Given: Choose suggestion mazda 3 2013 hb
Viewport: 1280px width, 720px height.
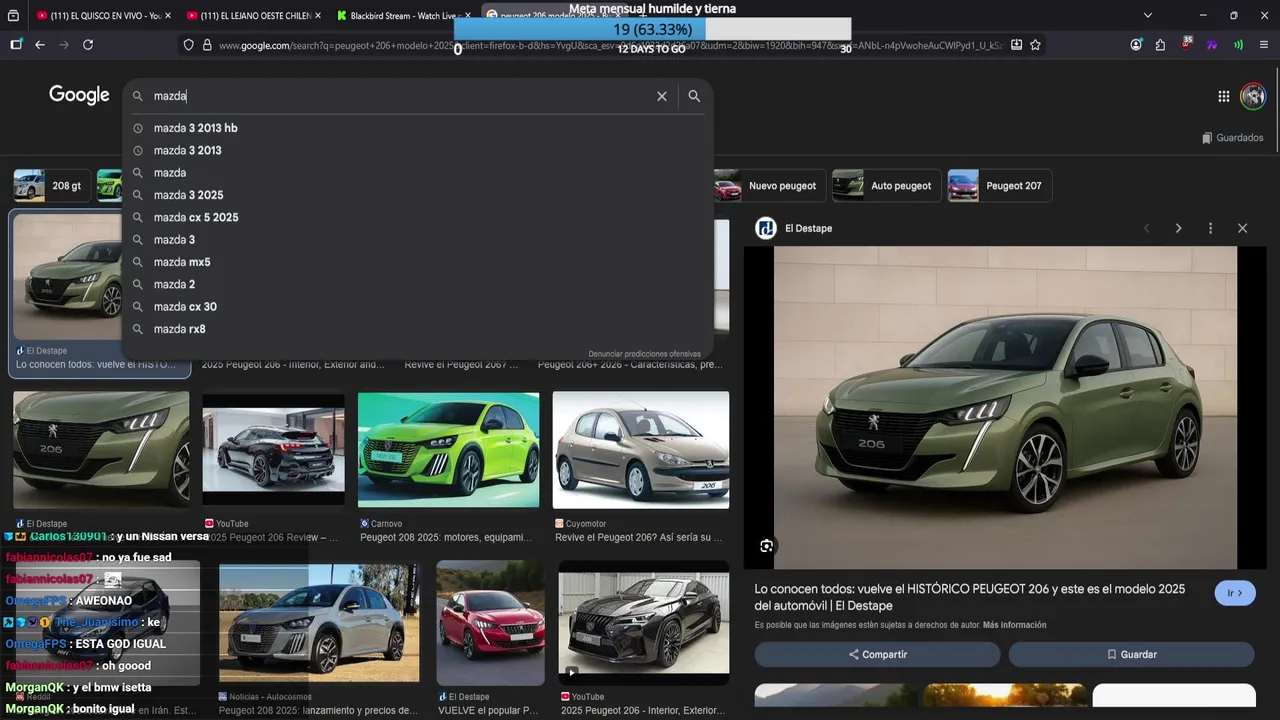Looking at the screenshot, I should point(418,128).
